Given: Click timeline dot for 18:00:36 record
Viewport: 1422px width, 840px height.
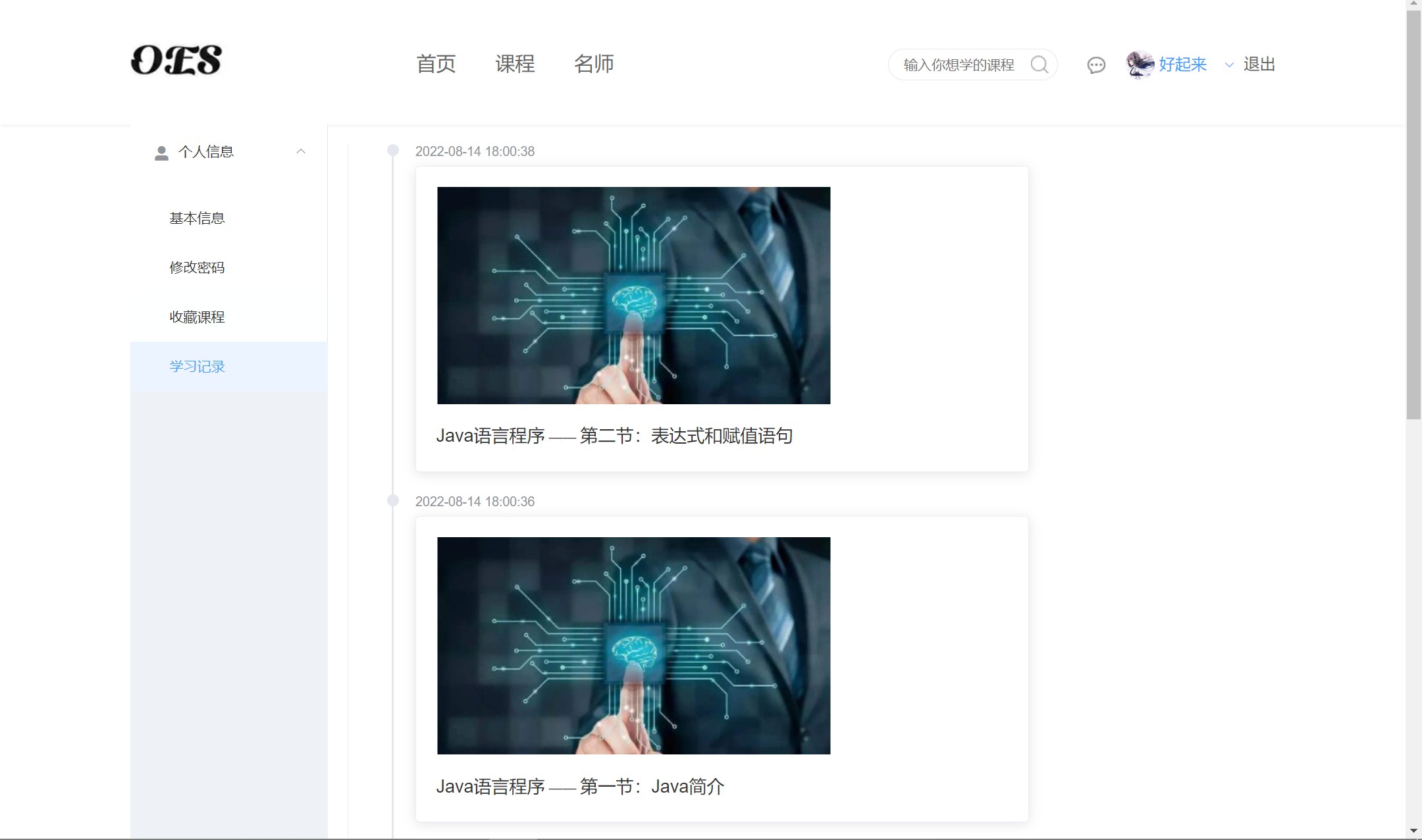Looking at the screenshot, I should coord(393,501).
